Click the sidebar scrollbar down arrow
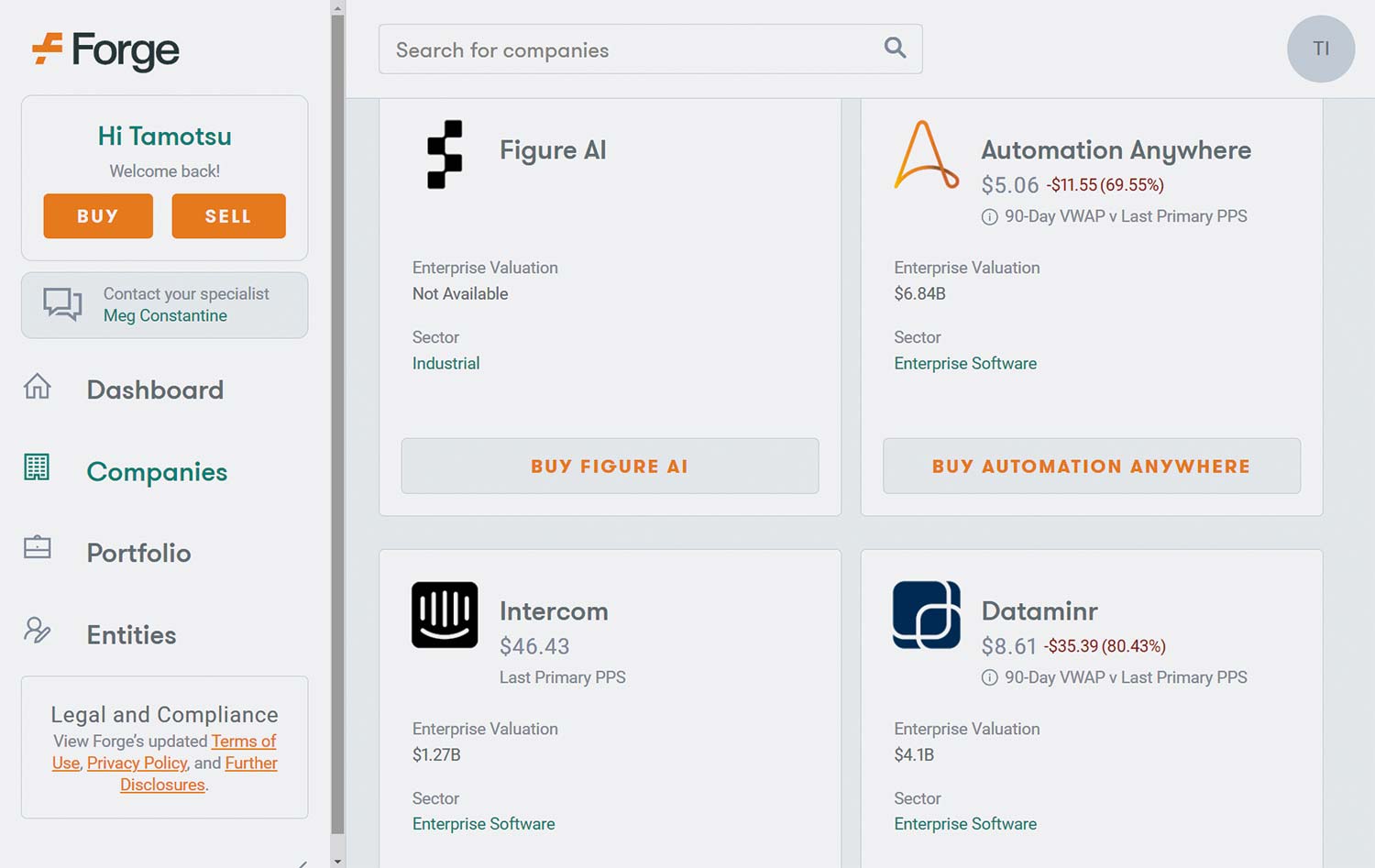Image resolution: width=1375 pixels, height=868 pixels. pyautogui.click(x=337, y=861)
